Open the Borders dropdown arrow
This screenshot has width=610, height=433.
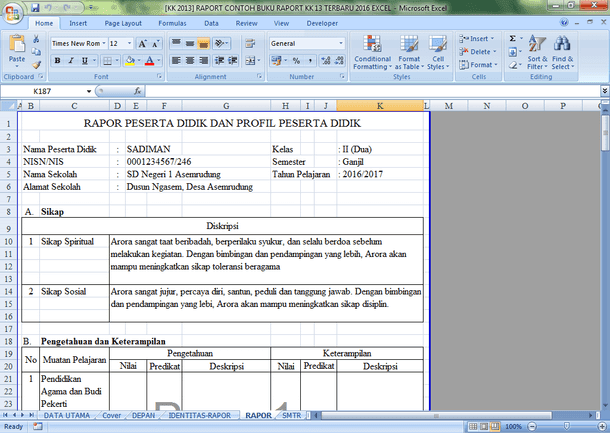[x=119, y=61]
